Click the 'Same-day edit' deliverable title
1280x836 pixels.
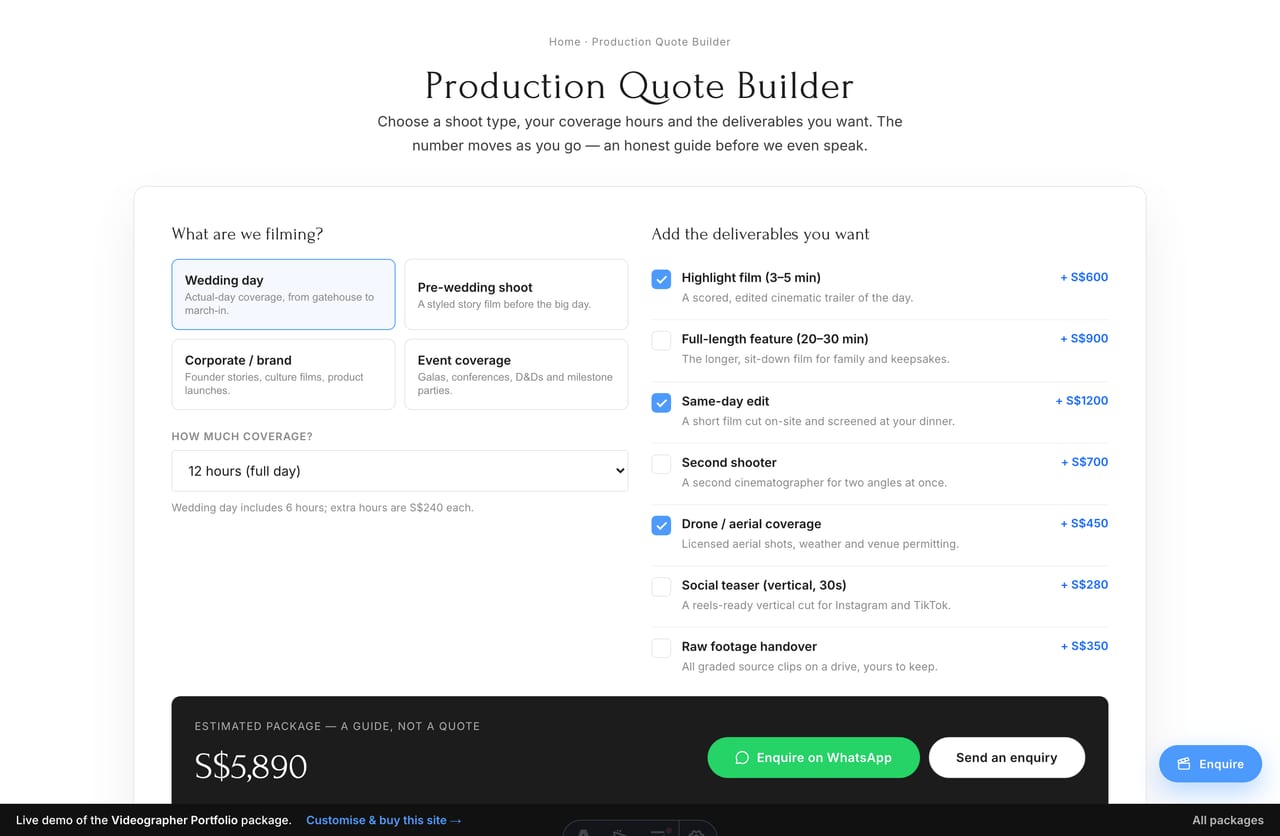click(726, 401)
